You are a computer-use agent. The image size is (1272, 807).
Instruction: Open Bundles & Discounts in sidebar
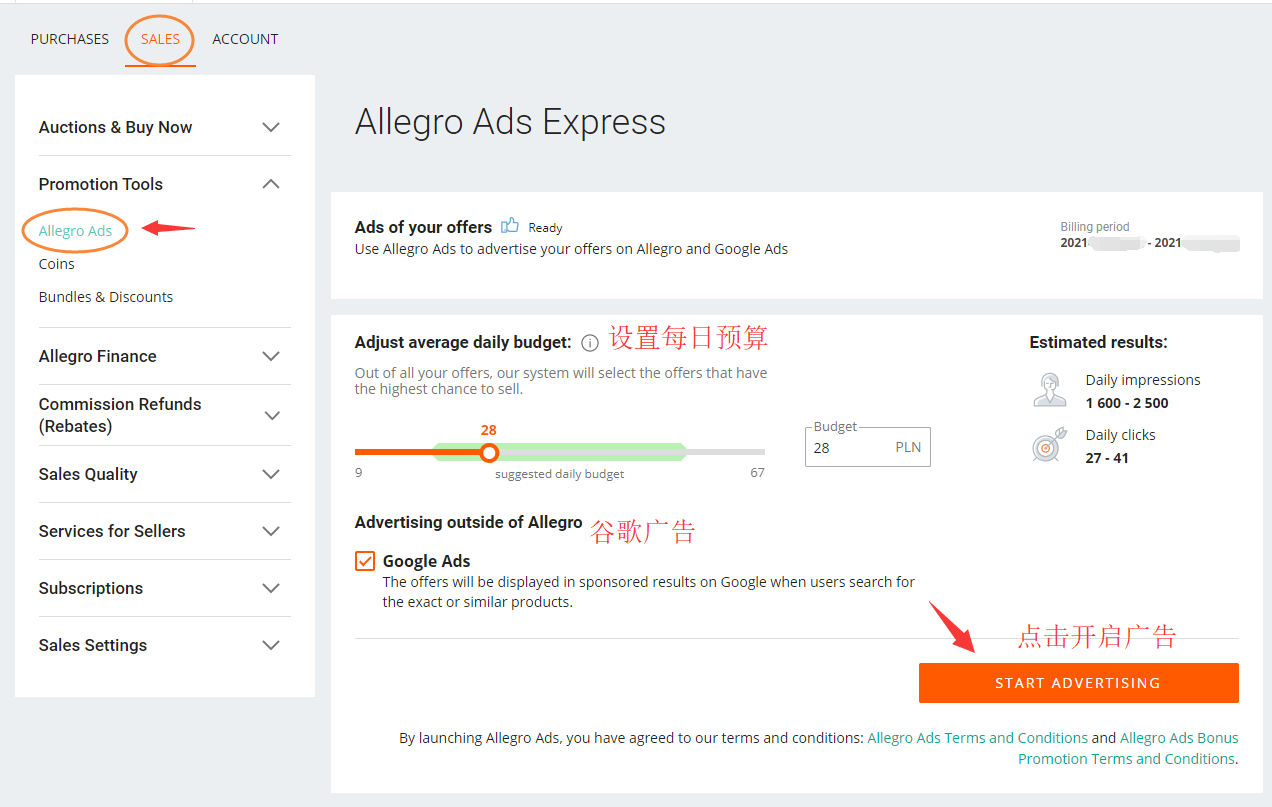tap(106, 297)
